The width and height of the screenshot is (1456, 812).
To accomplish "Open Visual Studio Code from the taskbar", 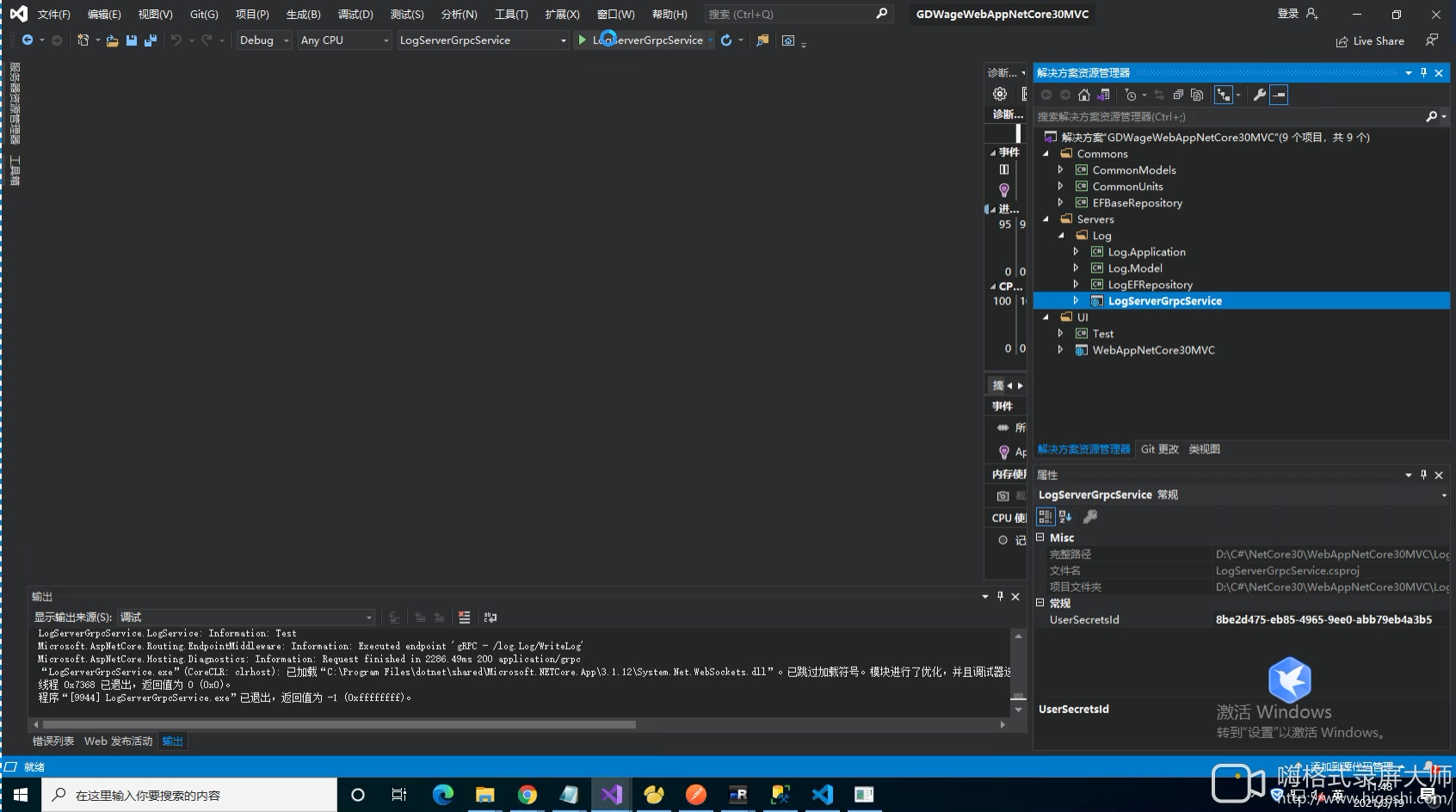I will (x=822, y=795).
